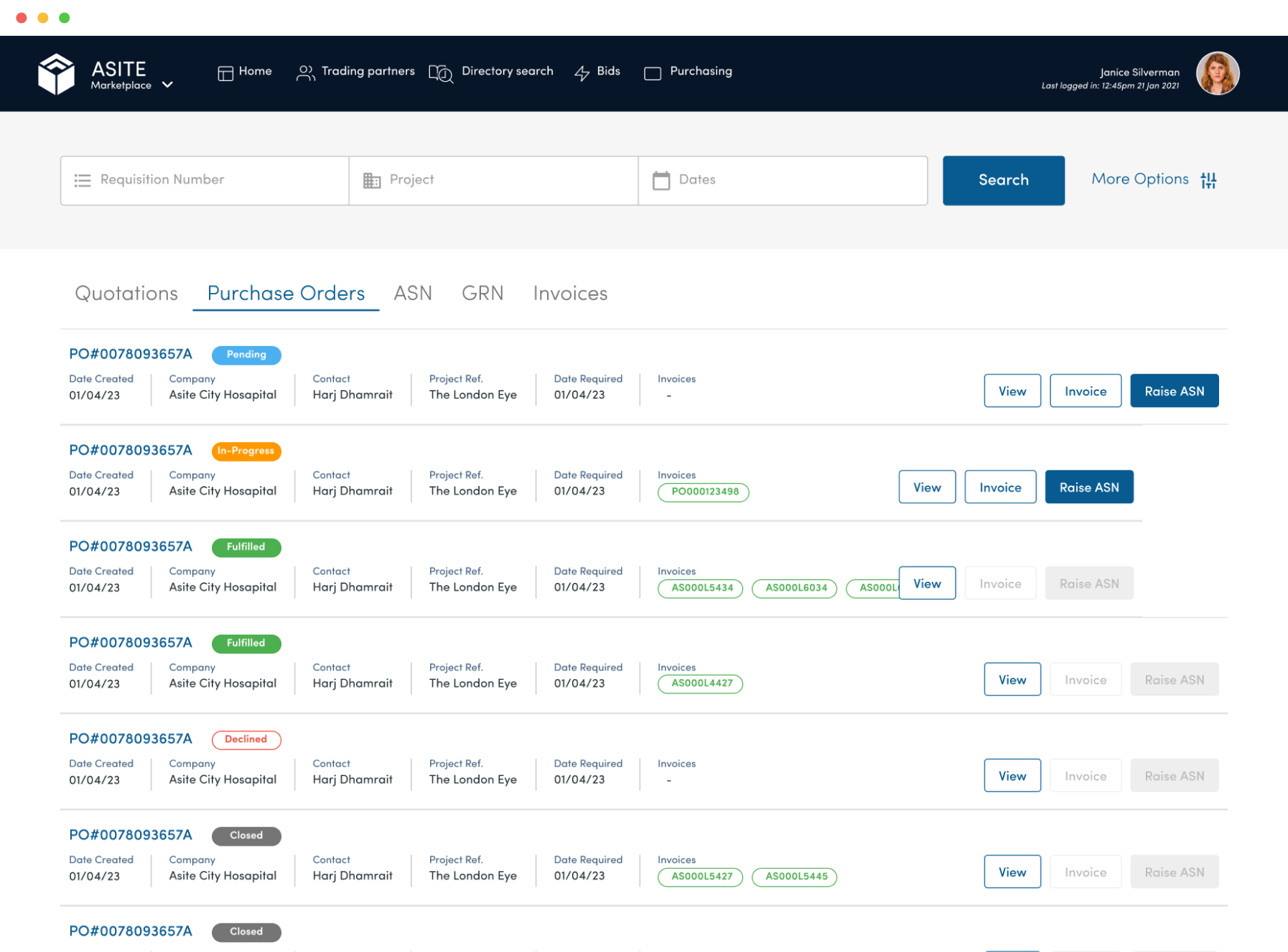
Task: Click the More Options sliders icon
Action: click(1208, 180)
